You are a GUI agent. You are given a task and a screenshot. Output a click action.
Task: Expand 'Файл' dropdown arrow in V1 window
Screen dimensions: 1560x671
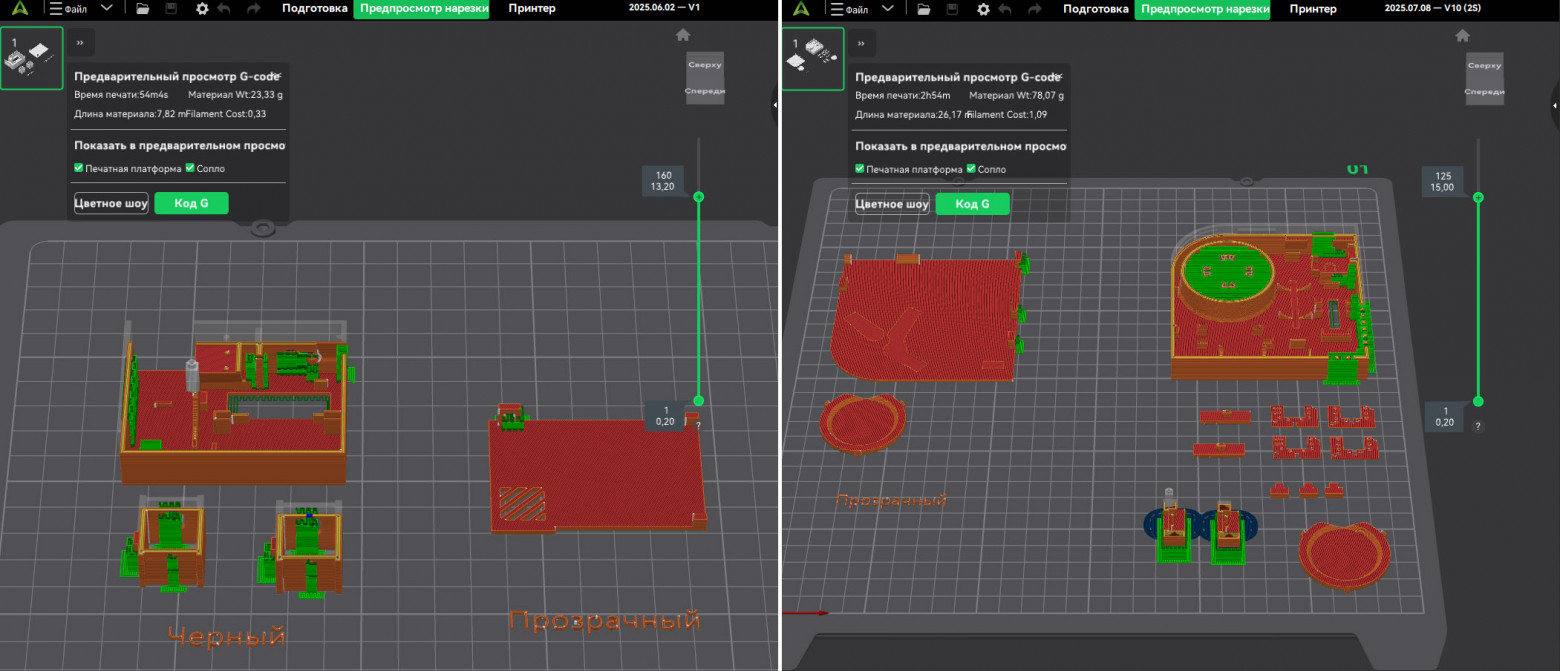(107, 9)
